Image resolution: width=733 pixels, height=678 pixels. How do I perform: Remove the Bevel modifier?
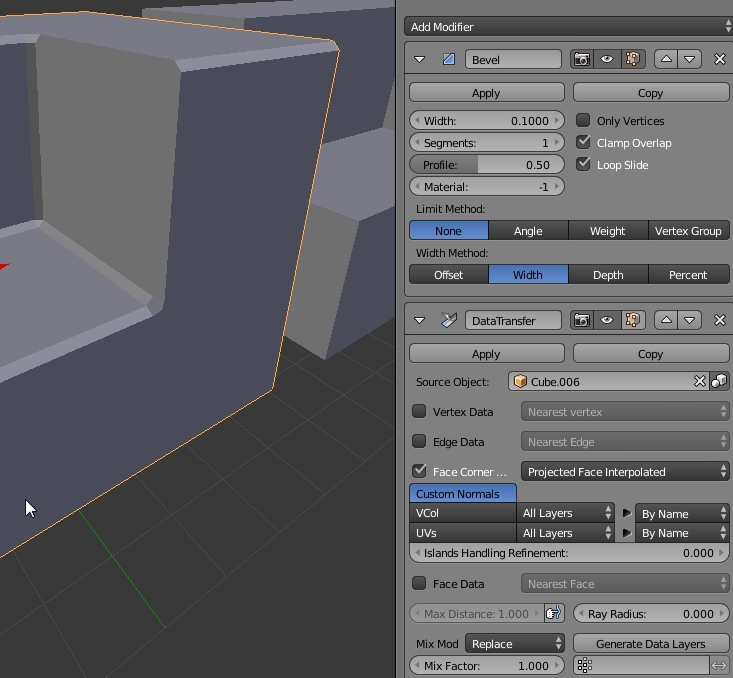click(720, 59)
